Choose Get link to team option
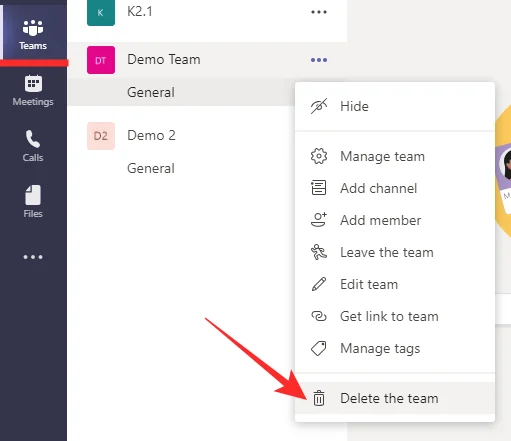The height and width of the screenshot is (441, 511). 395,316
